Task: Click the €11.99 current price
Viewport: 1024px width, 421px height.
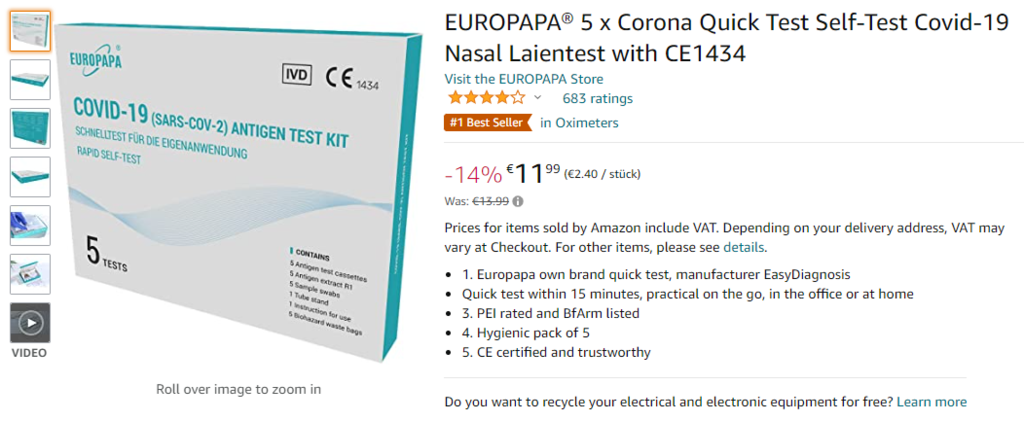Action: [533, 174]
